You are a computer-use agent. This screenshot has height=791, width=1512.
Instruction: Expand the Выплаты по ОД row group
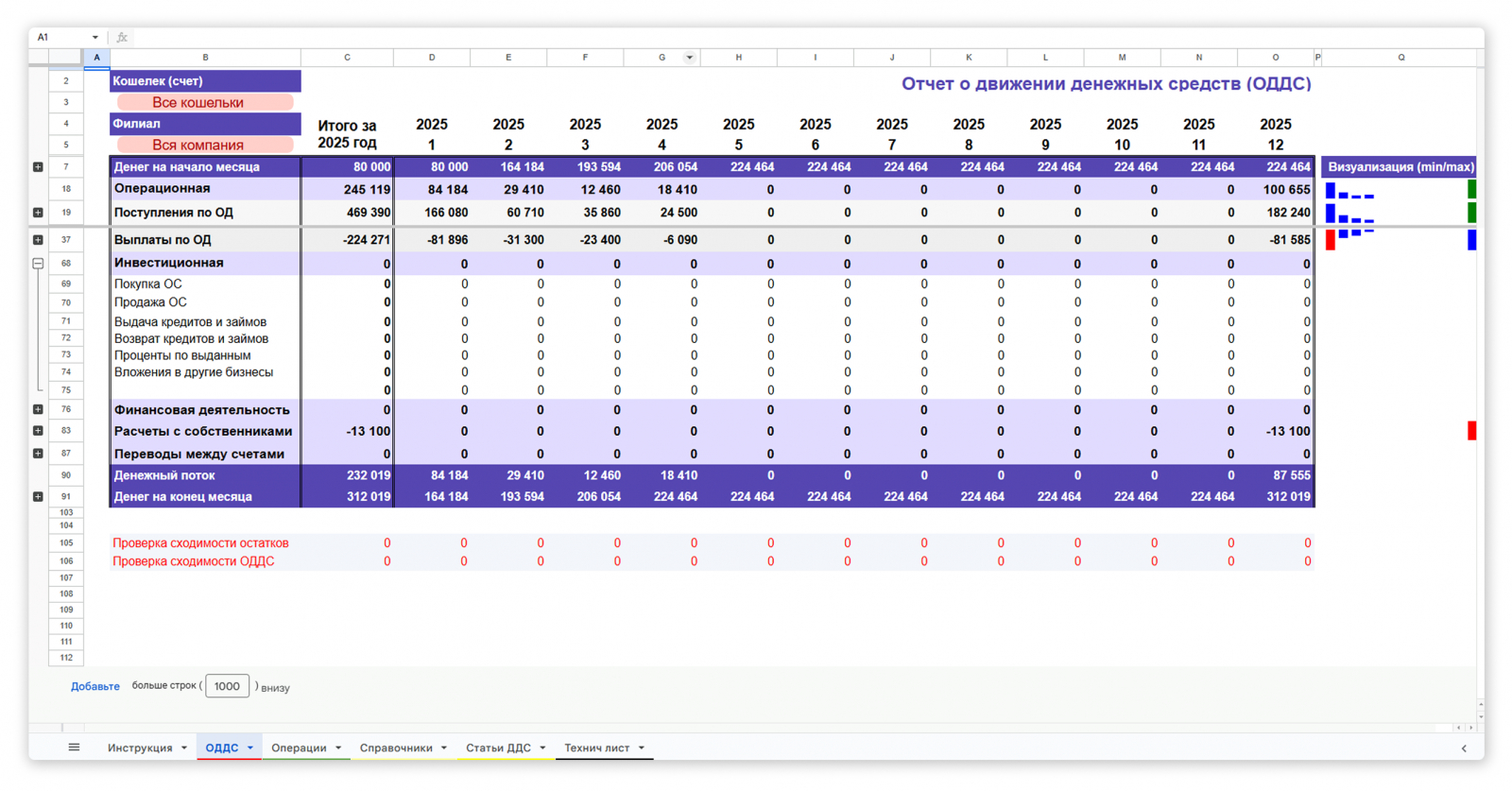38,240
